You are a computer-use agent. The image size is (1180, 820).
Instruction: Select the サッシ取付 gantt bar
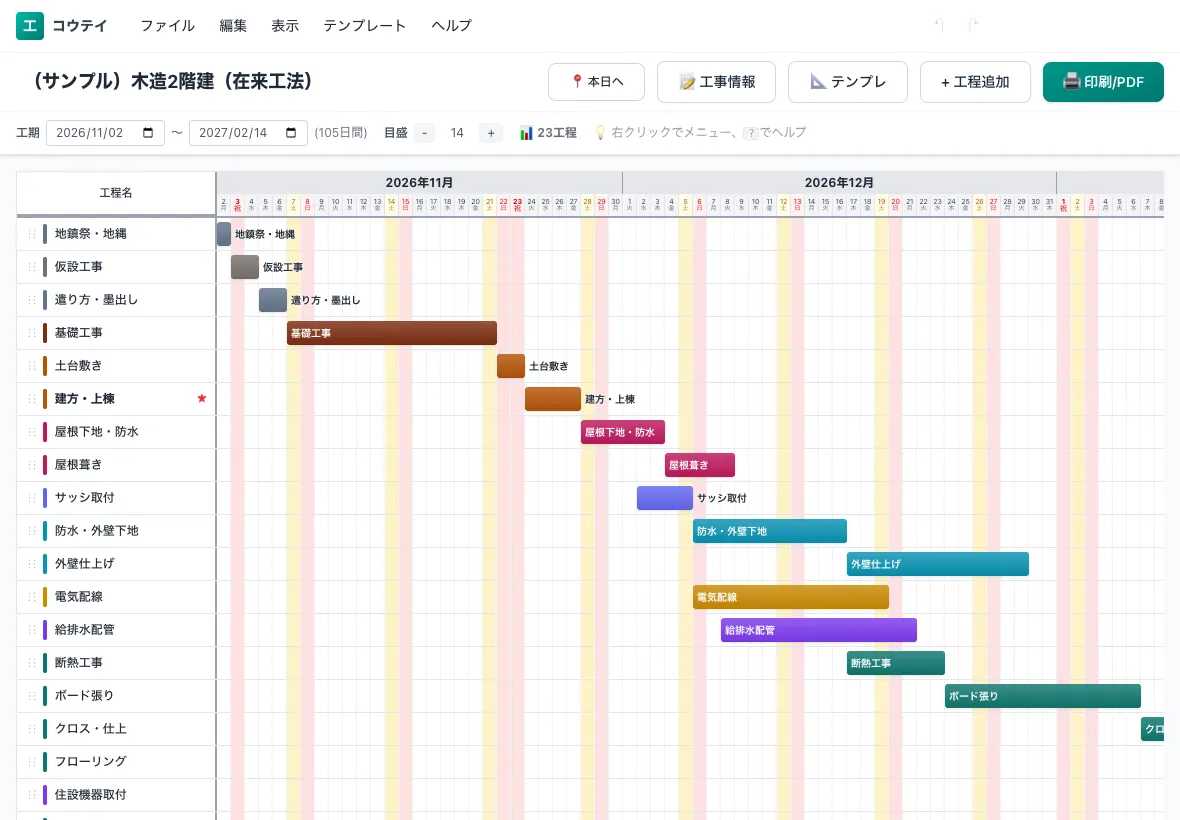(x=665, y=498)
